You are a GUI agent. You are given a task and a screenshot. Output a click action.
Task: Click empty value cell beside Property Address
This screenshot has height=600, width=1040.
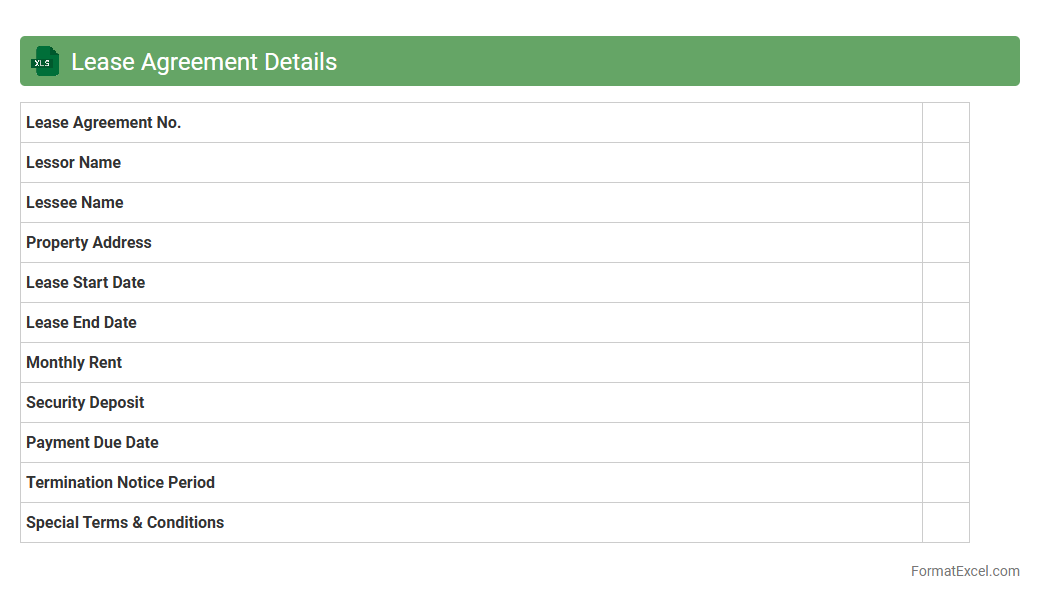(x=945, y=242)
